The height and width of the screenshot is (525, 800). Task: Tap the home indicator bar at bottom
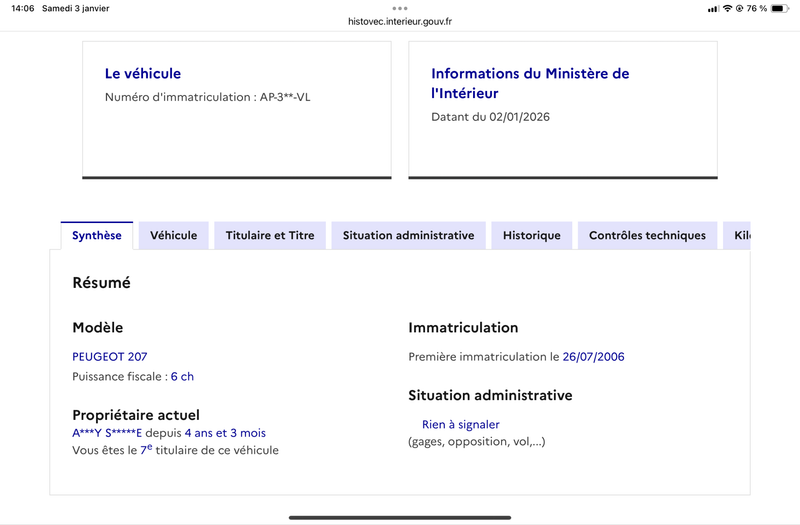(400, 517)
